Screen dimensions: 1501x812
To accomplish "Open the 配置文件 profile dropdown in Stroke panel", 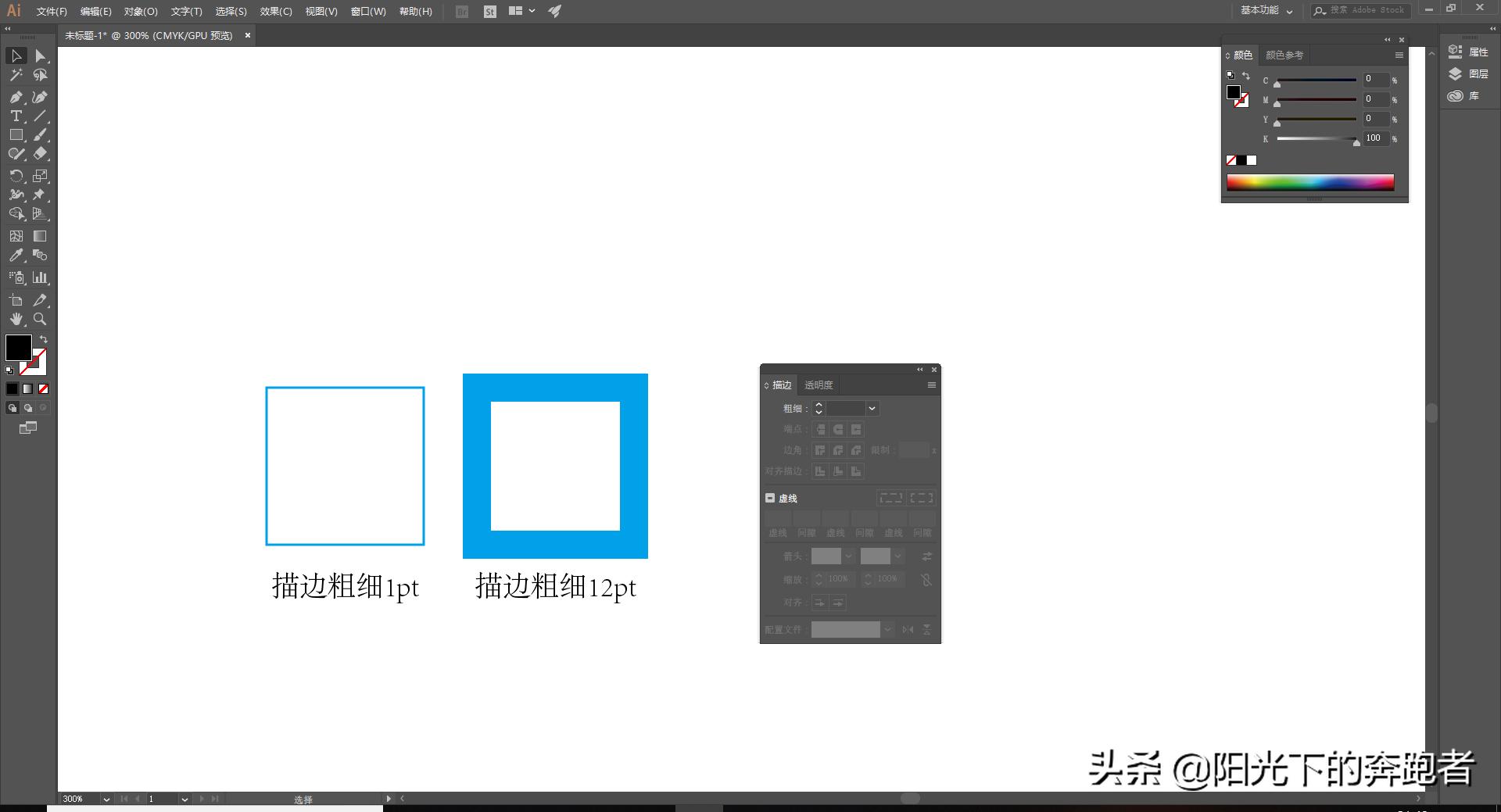I will tap(887, 629).
